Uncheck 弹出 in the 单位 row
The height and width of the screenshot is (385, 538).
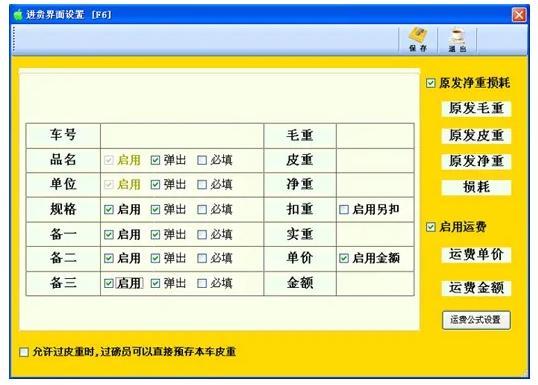155,185
